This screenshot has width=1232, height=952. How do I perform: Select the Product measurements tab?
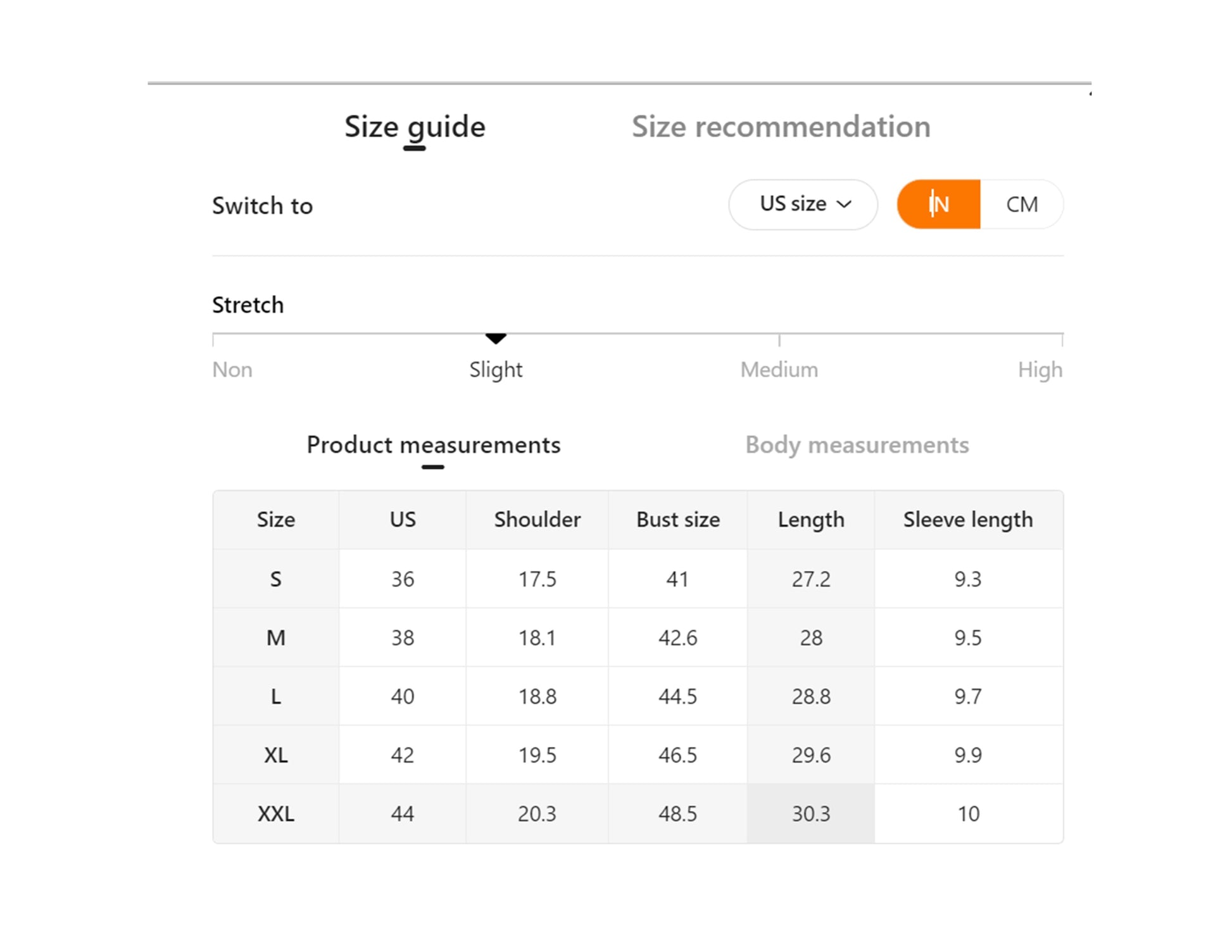tap(434, 445)
